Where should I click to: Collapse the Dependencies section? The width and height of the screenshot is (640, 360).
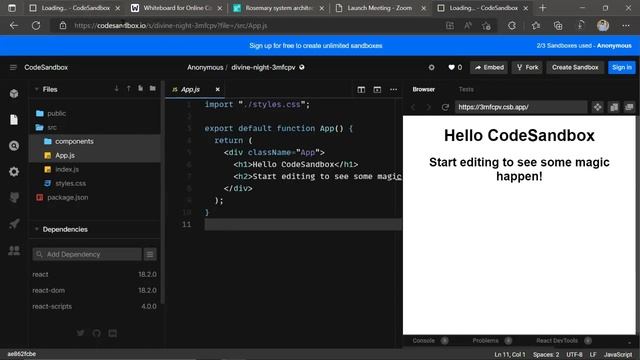tap(37, 229)
